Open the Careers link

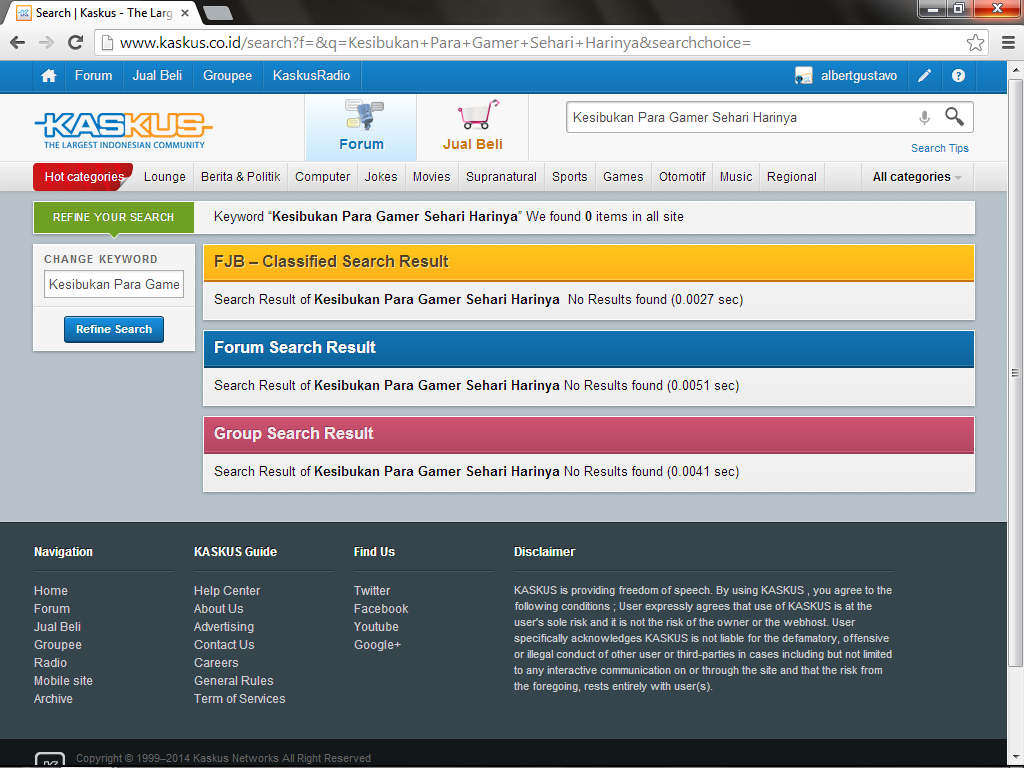216,663
